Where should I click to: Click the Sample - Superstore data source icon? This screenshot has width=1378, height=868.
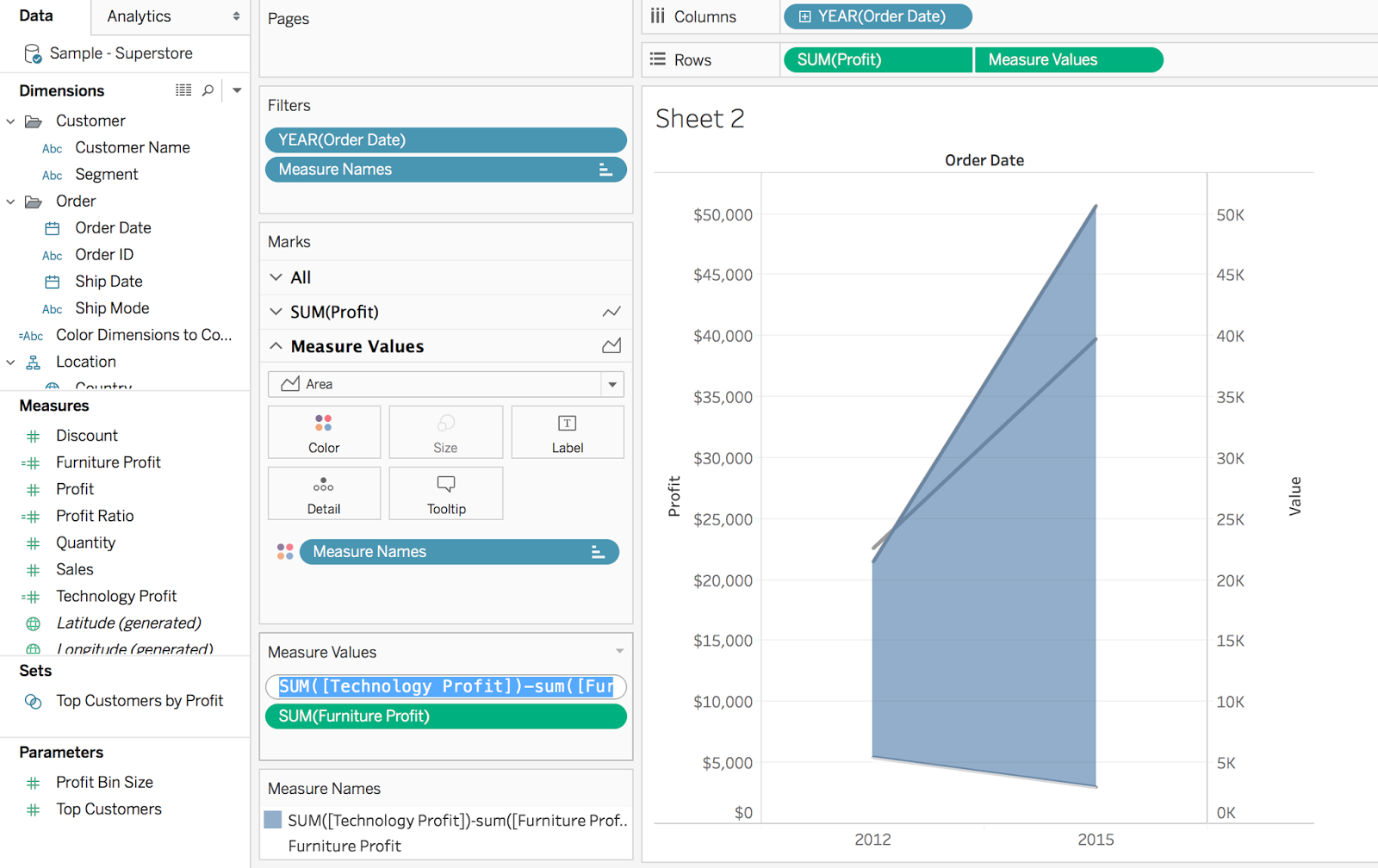(x=33, y=53)
